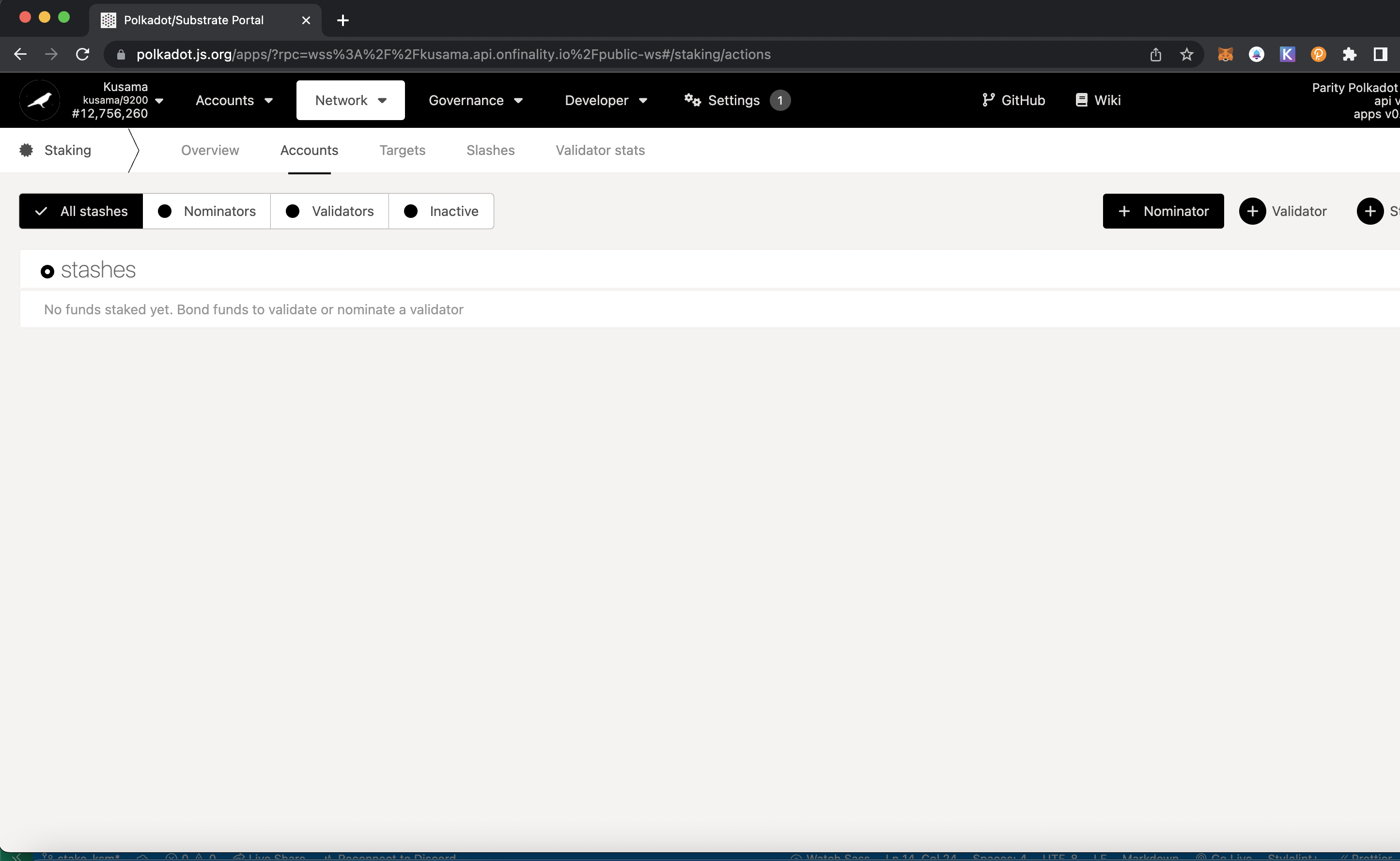Click the address bar URL
Image resolution: width=1400 pixels, height=861 pixels.
(x=453, y=54)
